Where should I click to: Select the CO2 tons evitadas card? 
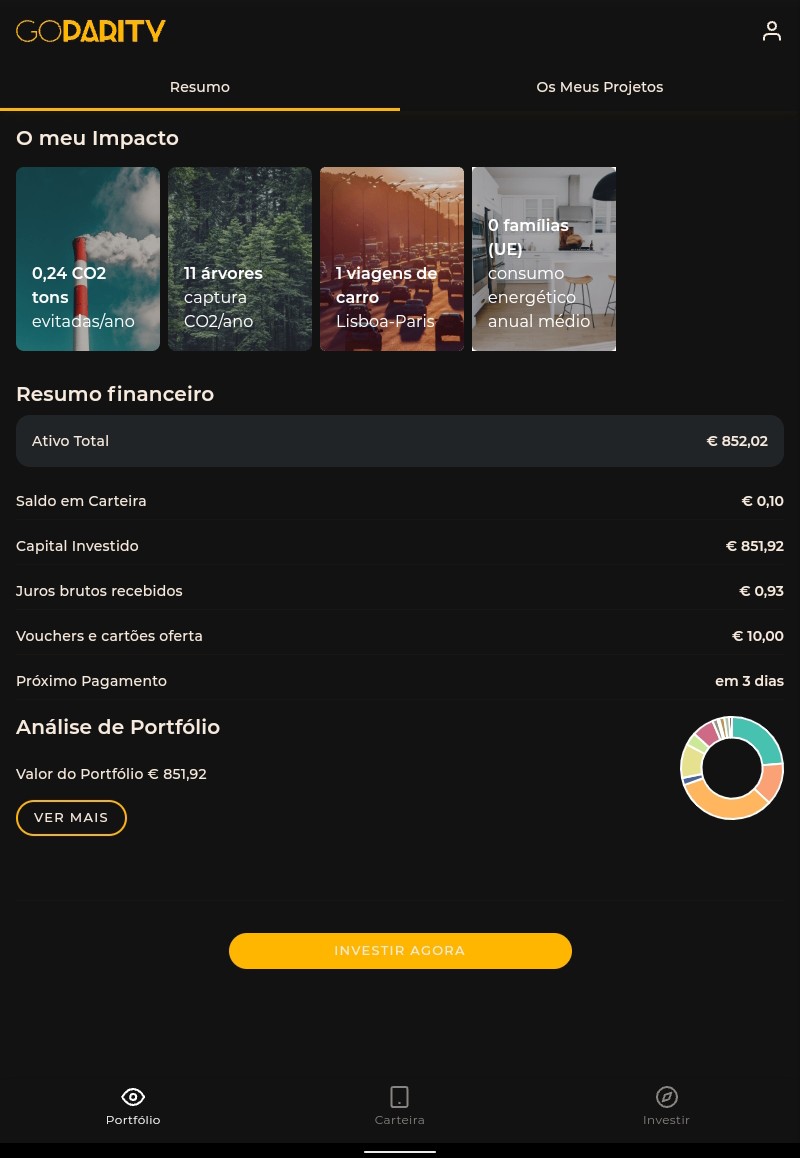click(x=88, y=259)
